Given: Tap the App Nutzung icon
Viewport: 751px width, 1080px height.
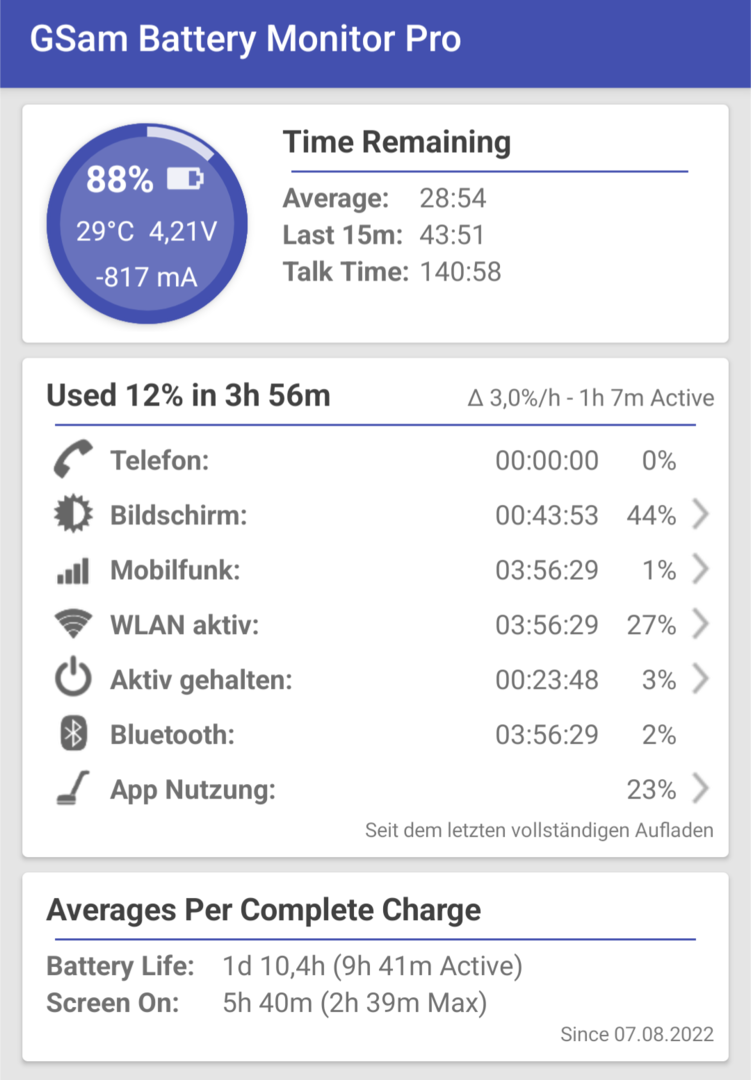Looking at the screenshot, I should click(73, 788).
